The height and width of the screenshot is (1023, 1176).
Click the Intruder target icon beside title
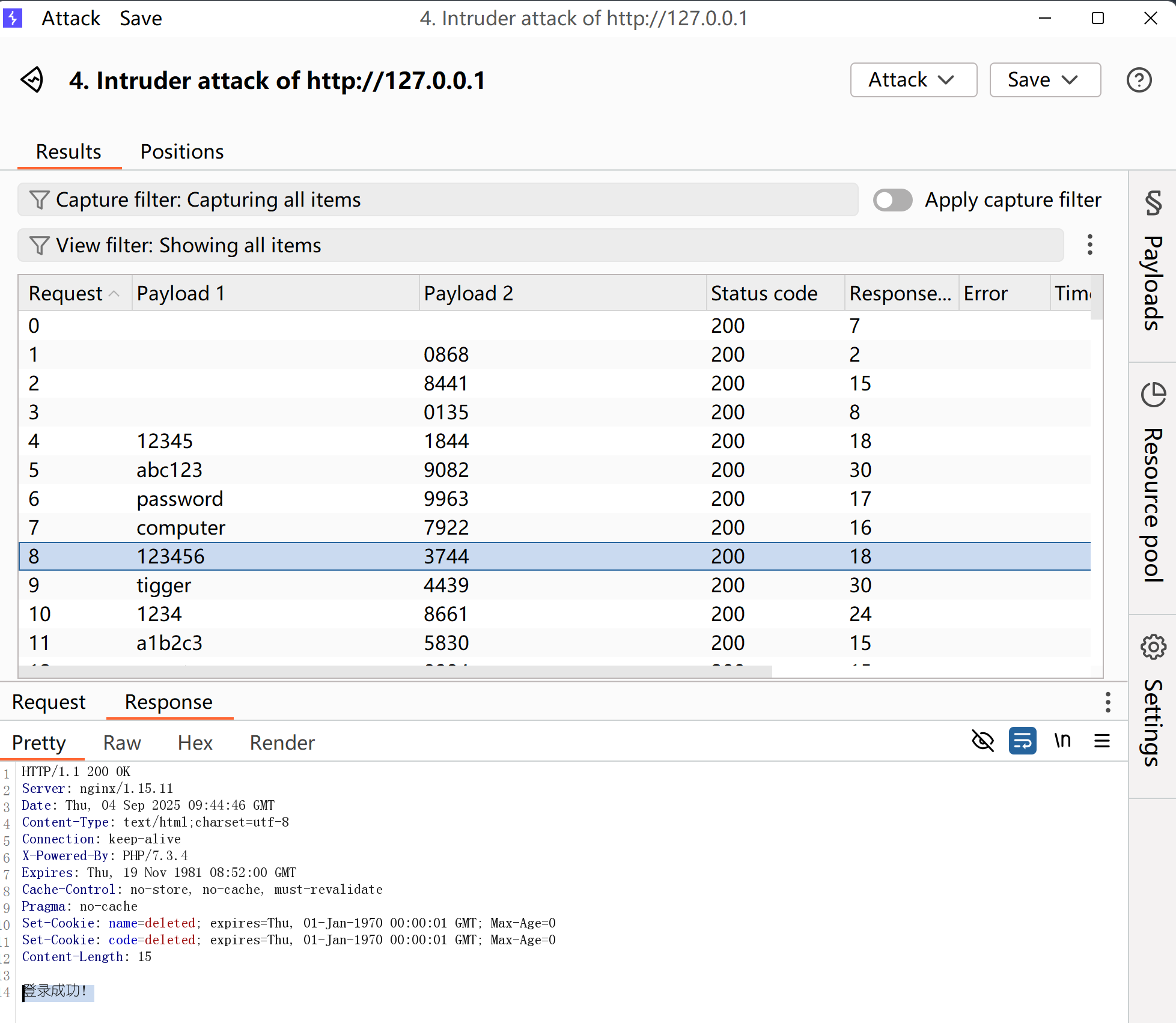[x=32, y=80]
